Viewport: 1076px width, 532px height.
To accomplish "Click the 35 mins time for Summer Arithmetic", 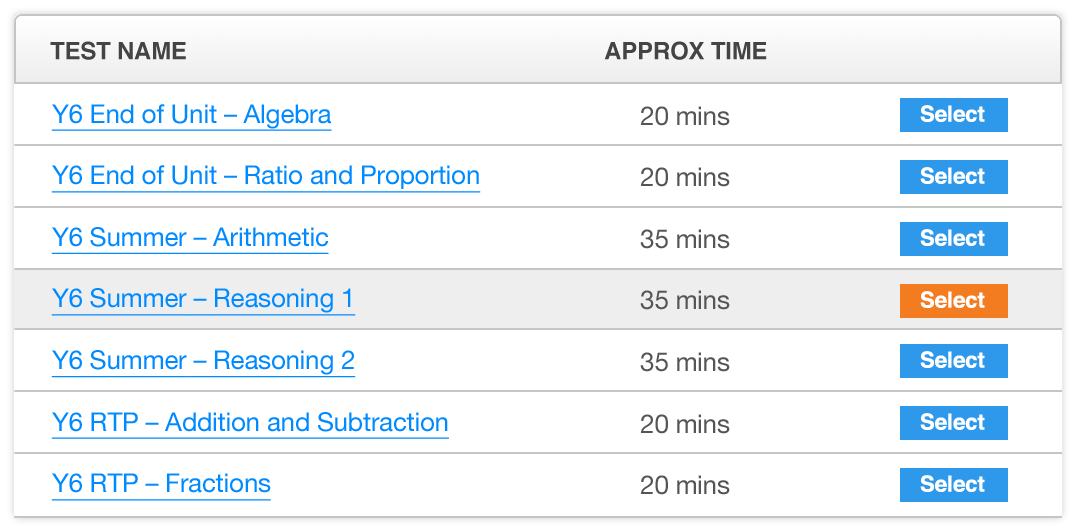I will pos(685,240).
